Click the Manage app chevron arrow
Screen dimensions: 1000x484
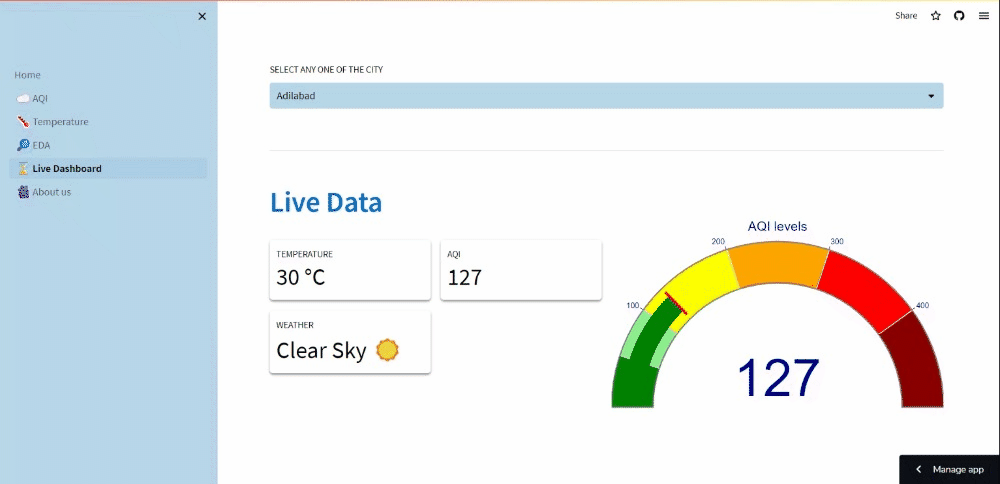click(918, 469)
